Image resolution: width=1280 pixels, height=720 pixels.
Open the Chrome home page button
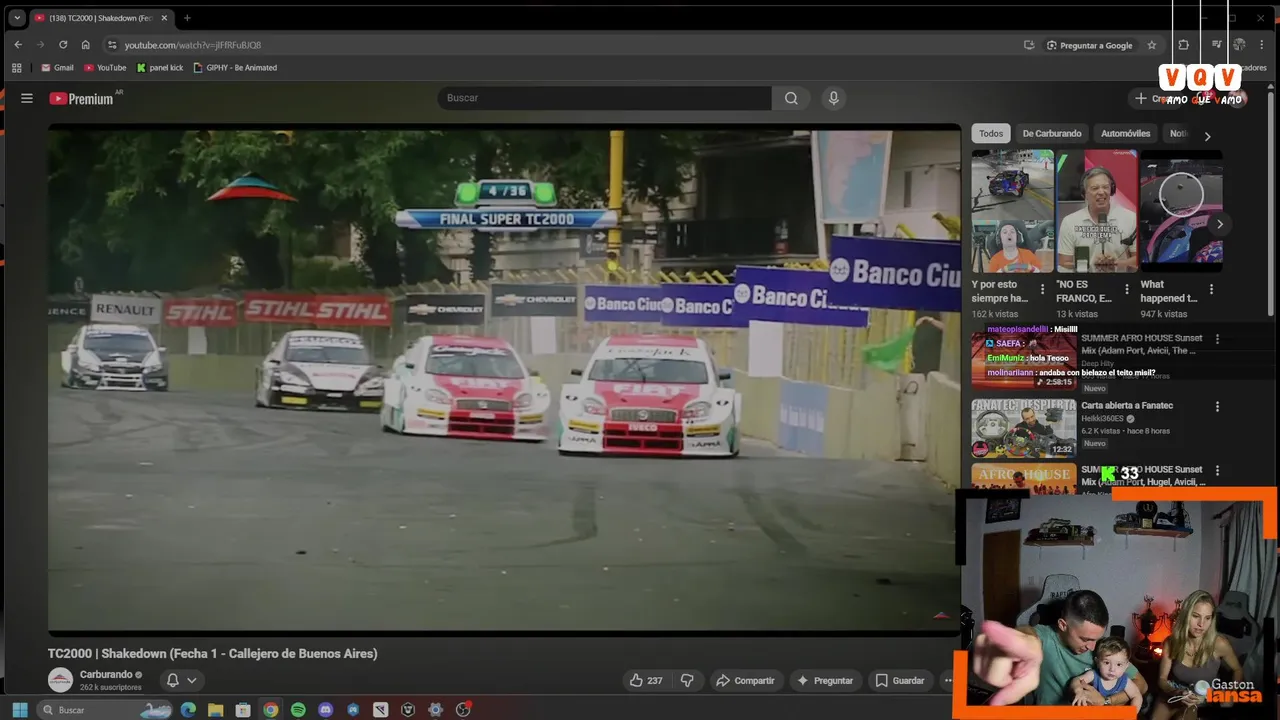click(86, 45)
